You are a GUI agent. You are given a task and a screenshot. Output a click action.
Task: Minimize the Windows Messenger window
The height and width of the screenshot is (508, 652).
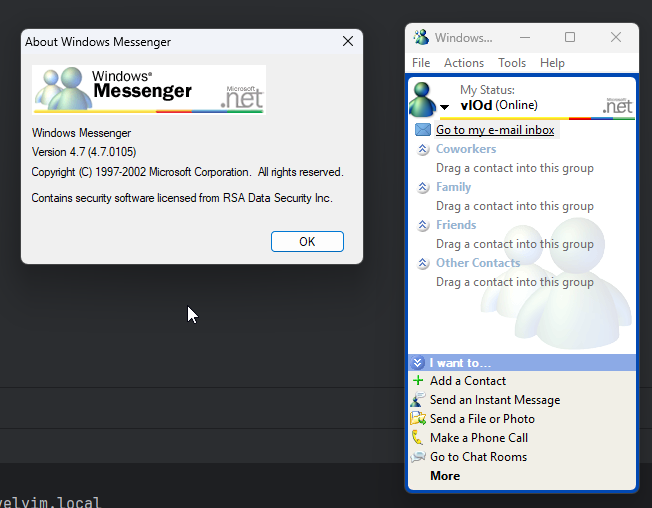click(x=525, y=37)
